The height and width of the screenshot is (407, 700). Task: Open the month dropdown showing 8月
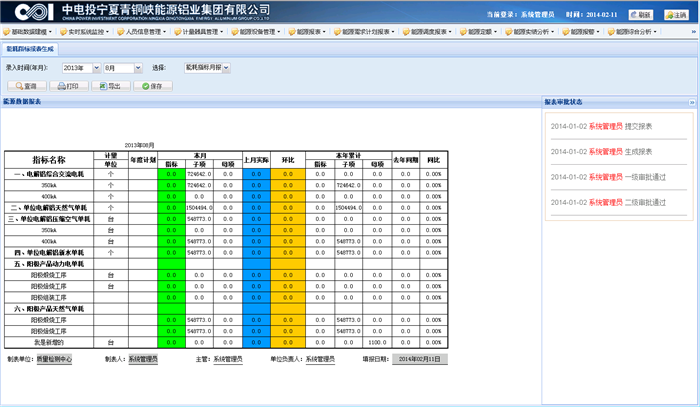point(122,67)
